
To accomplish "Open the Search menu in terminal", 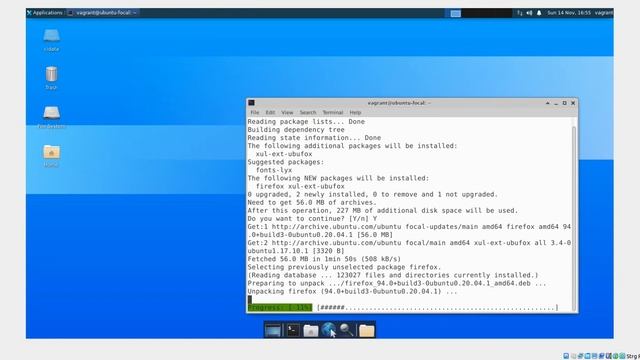I will [308, 112].
